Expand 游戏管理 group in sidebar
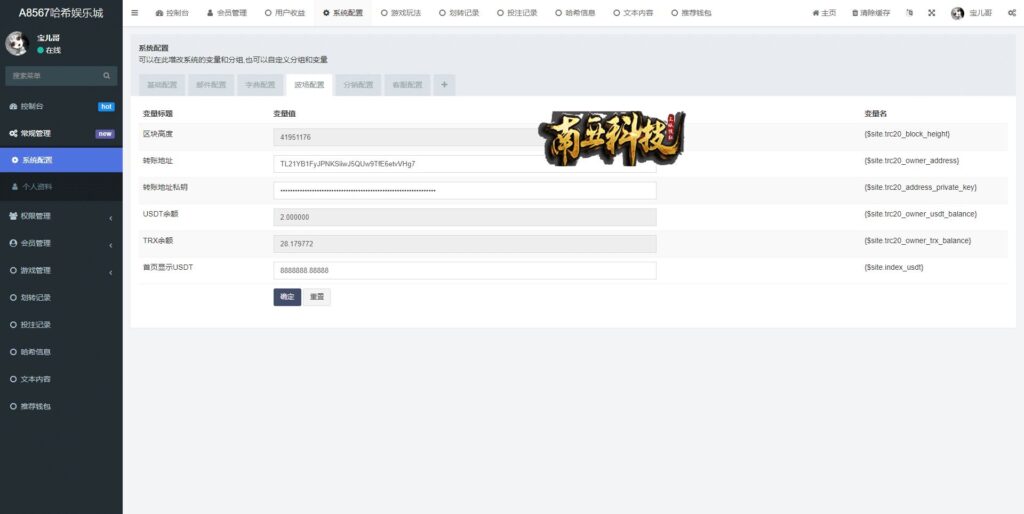Image resolution: width=1024 pixels, height=514 pixels. click(61, 270)
